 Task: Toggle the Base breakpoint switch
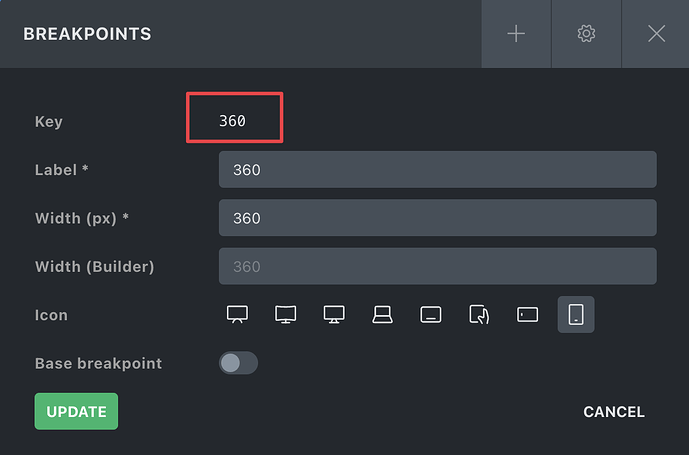pyautogui.click(x=238, y=363)
